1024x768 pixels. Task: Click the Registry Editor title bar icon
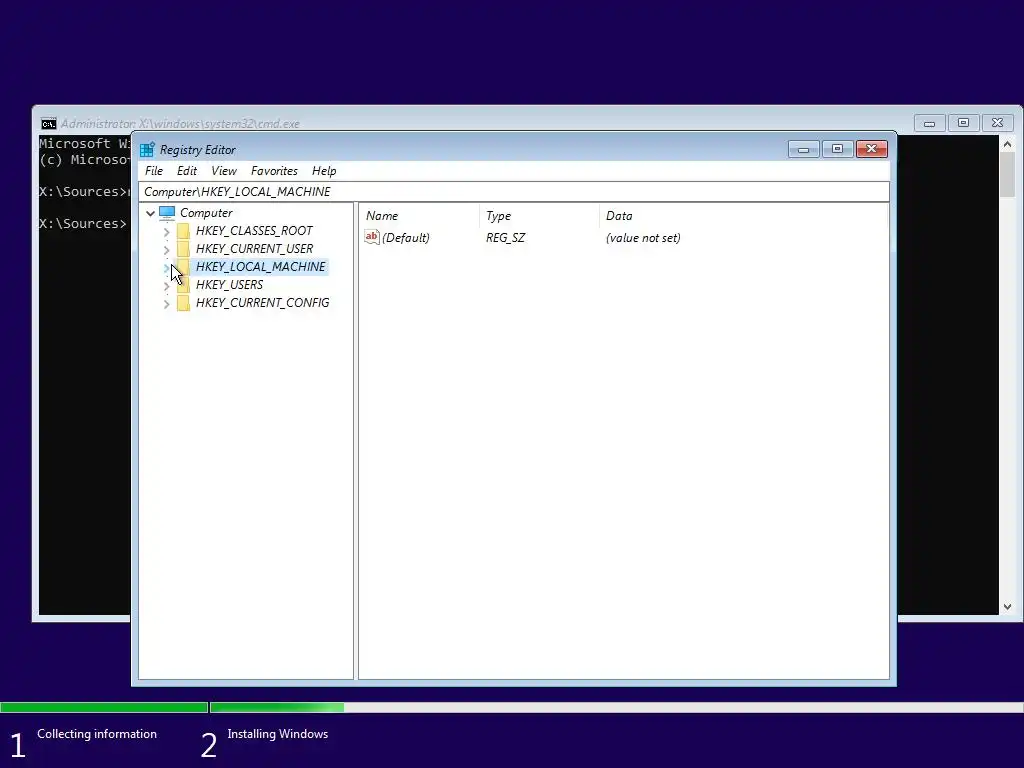click(148, 150)
